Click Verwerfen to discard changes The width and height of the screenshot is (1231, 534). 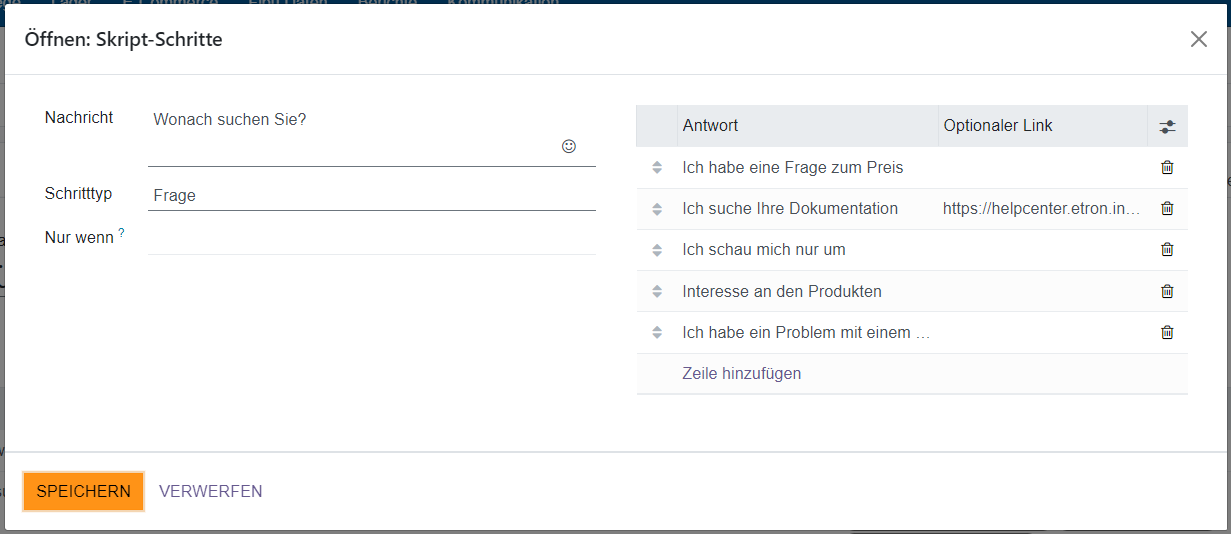[x=211, y=491]
